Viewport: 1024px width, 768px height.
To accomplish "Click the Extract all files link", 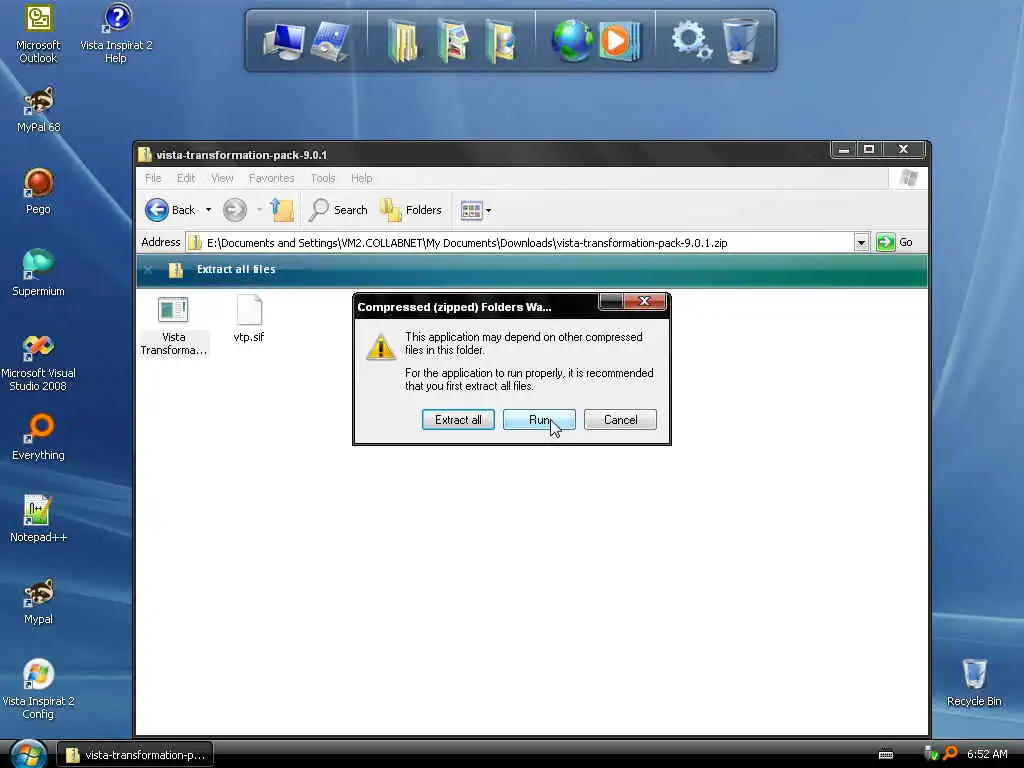I will [236, 269].
